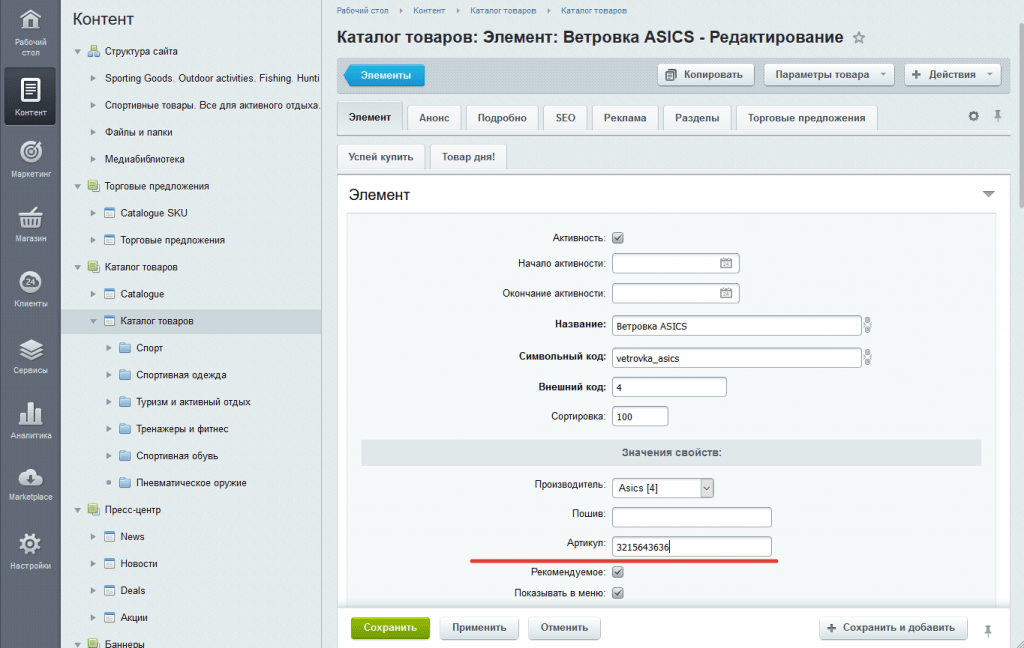Screen dimensions: 1024x648
Task: Click Пневматическое оружие folder icon
Action: tap(125, 483)
